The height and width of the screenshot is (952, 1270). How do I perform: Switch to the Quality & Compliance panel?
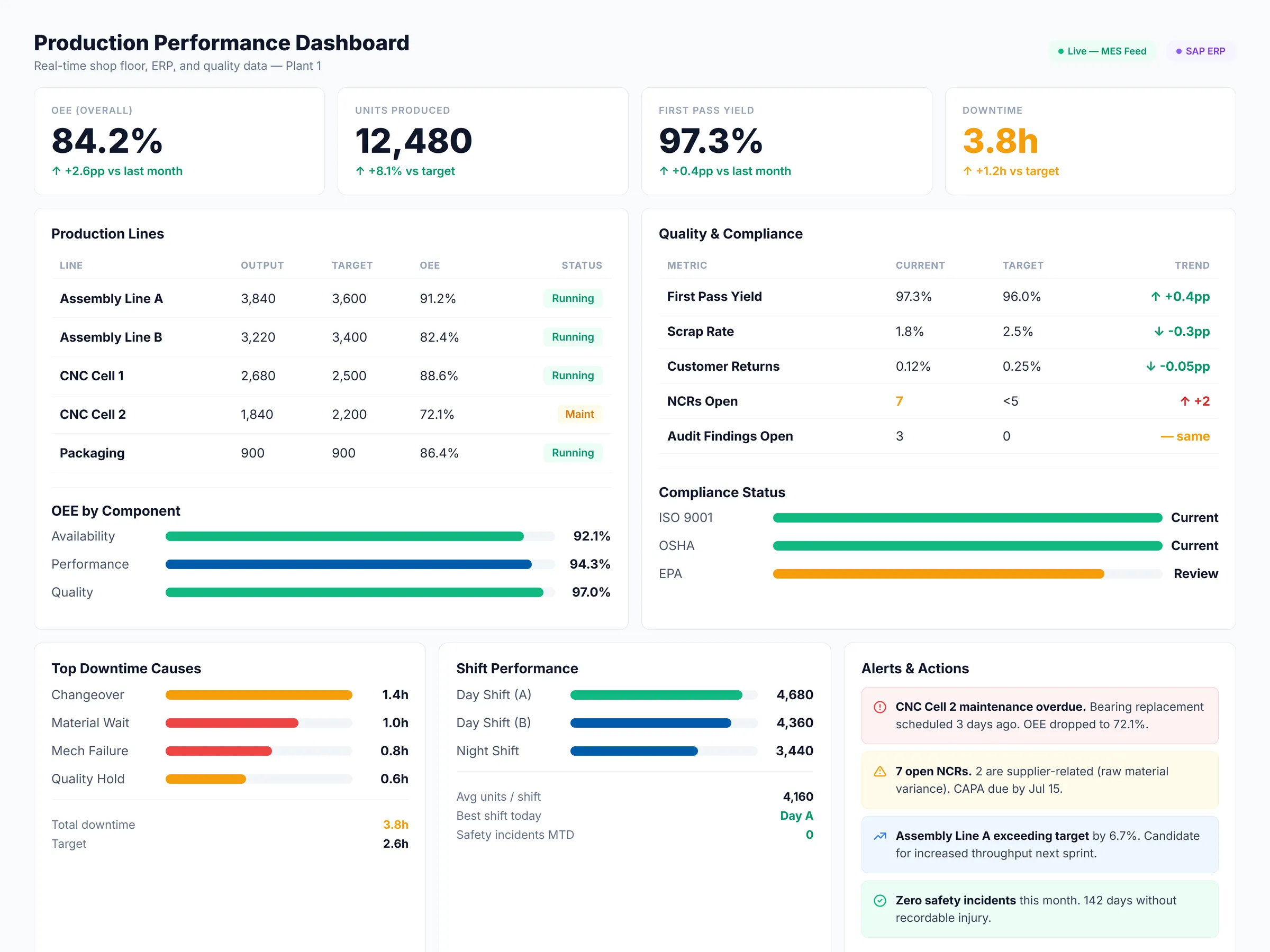[x=730, y=234]
